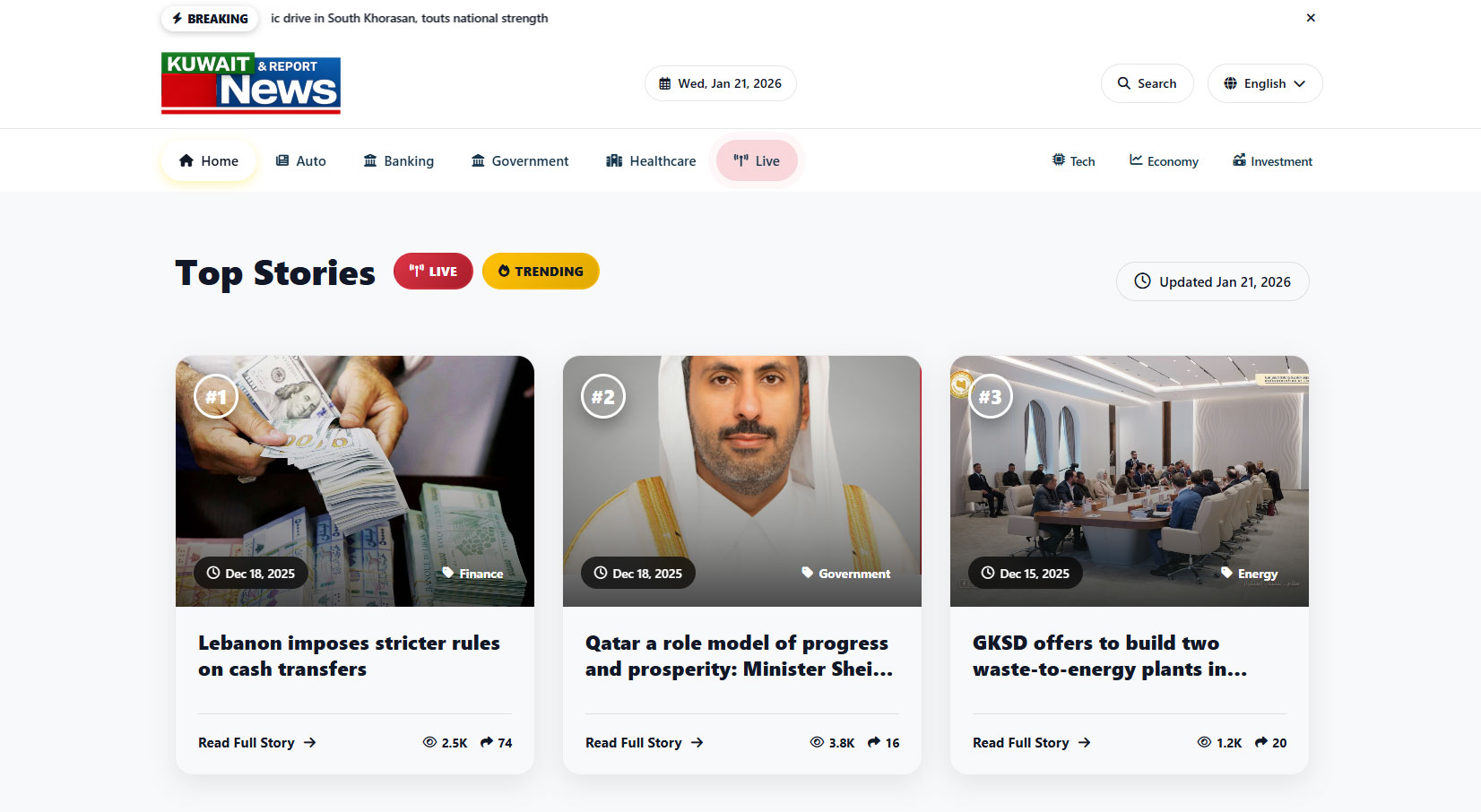Expand the English language dropdown
This screenshot has height=812, width=1481.
1264,83
